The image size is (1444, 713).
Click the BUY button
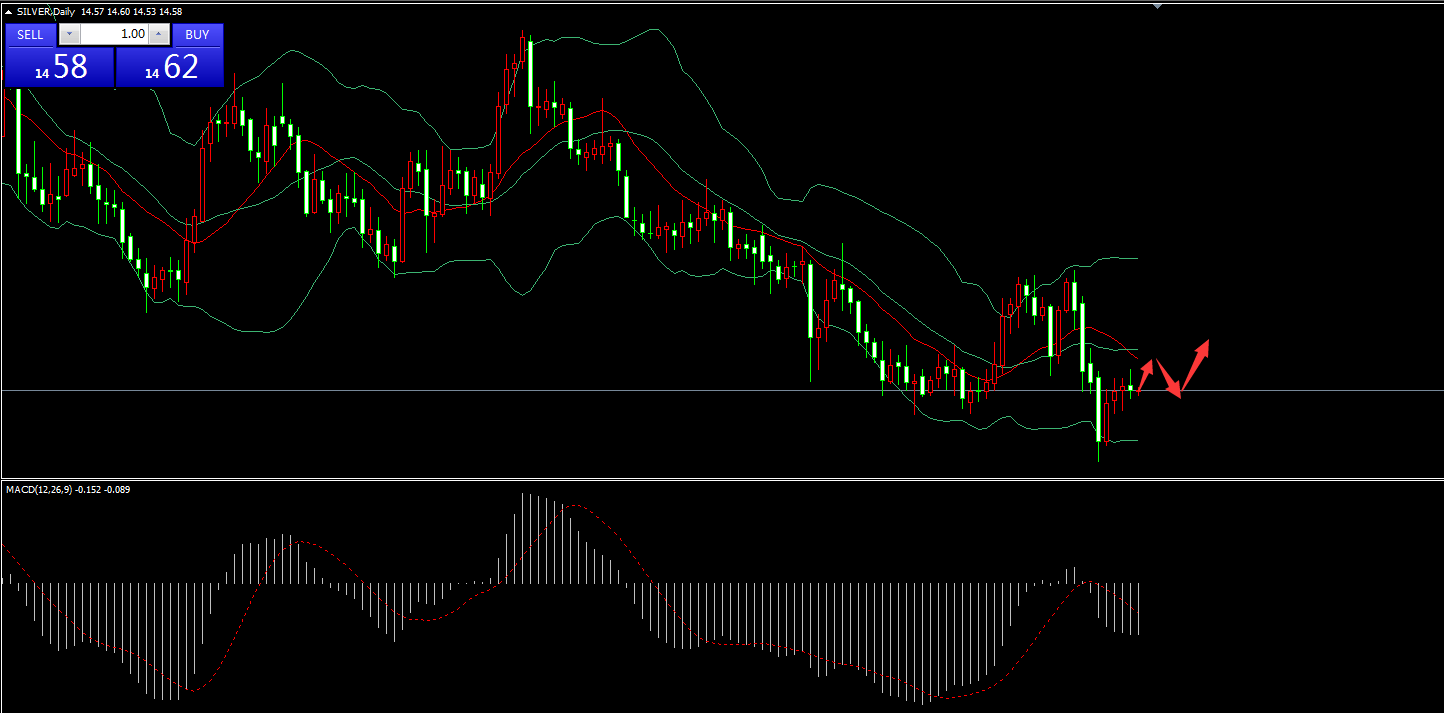197,34
